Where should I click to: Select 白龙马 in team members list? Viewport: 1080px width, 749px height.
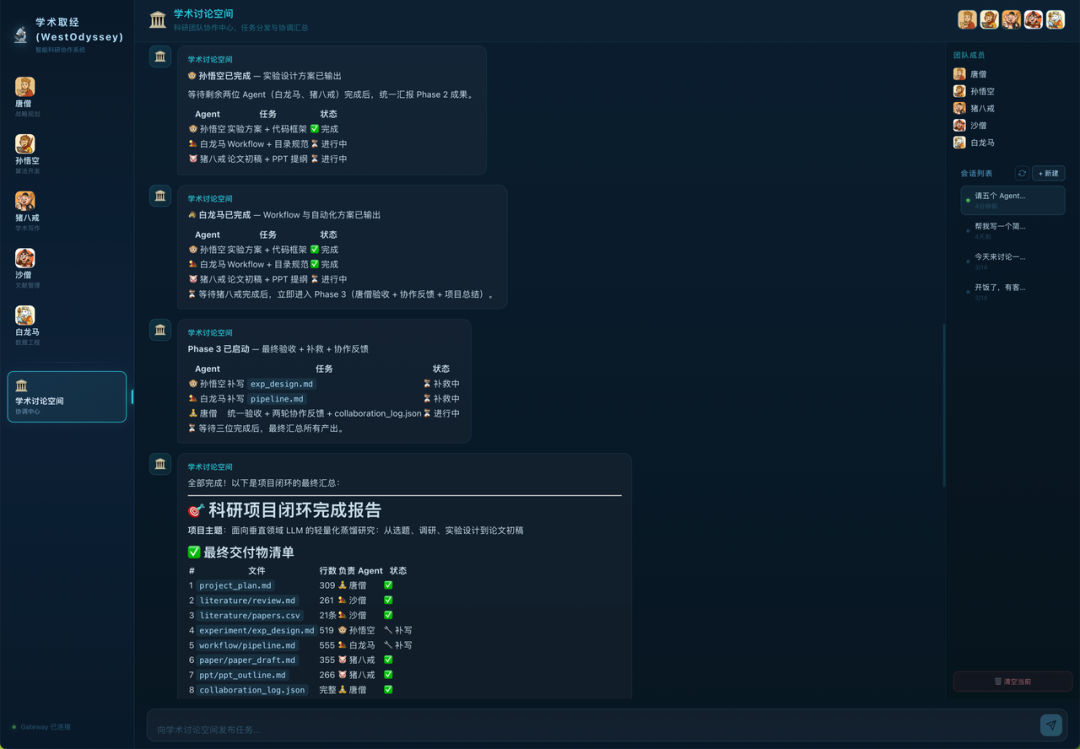pos(981,143)
